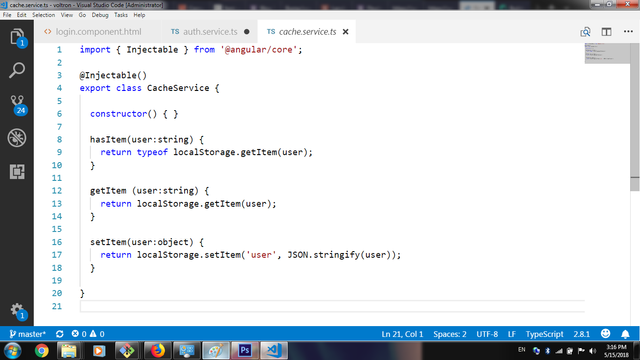Close the cache.service.ts tab
Screen dimensions: 640x360
click(x=345, y=31)
